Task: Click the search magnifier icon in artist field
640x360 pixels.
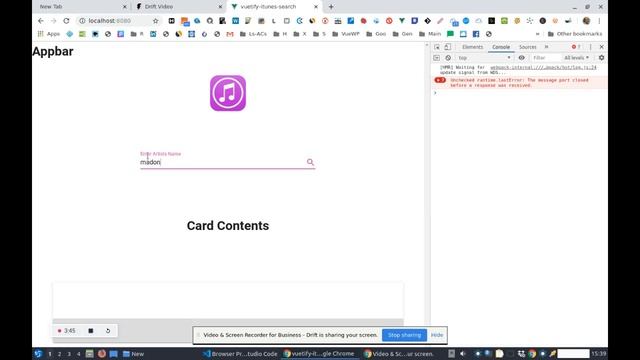Action: [310, 162]
